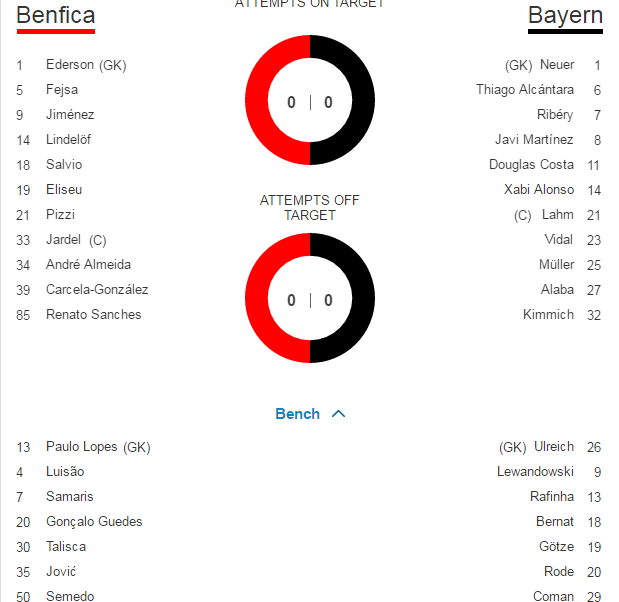Screen dimensions: 619x602
Task: Select Xabi Alonso in Bayern lineup
Action: click(539, 190)
